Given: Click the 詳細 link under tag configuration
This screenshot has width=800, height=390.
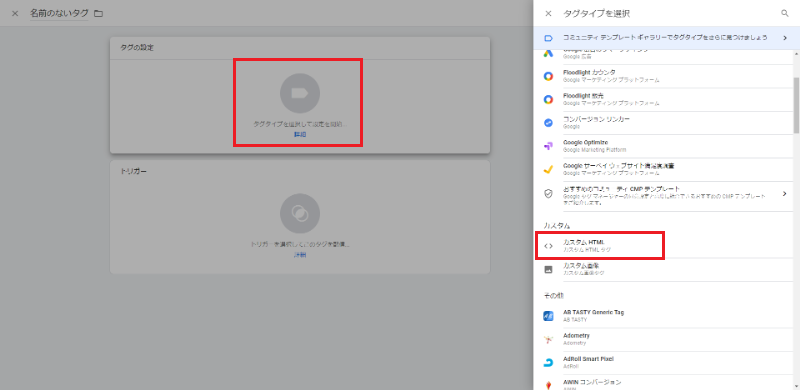Looking at the screenshot, I should click(x=300, y=134).
